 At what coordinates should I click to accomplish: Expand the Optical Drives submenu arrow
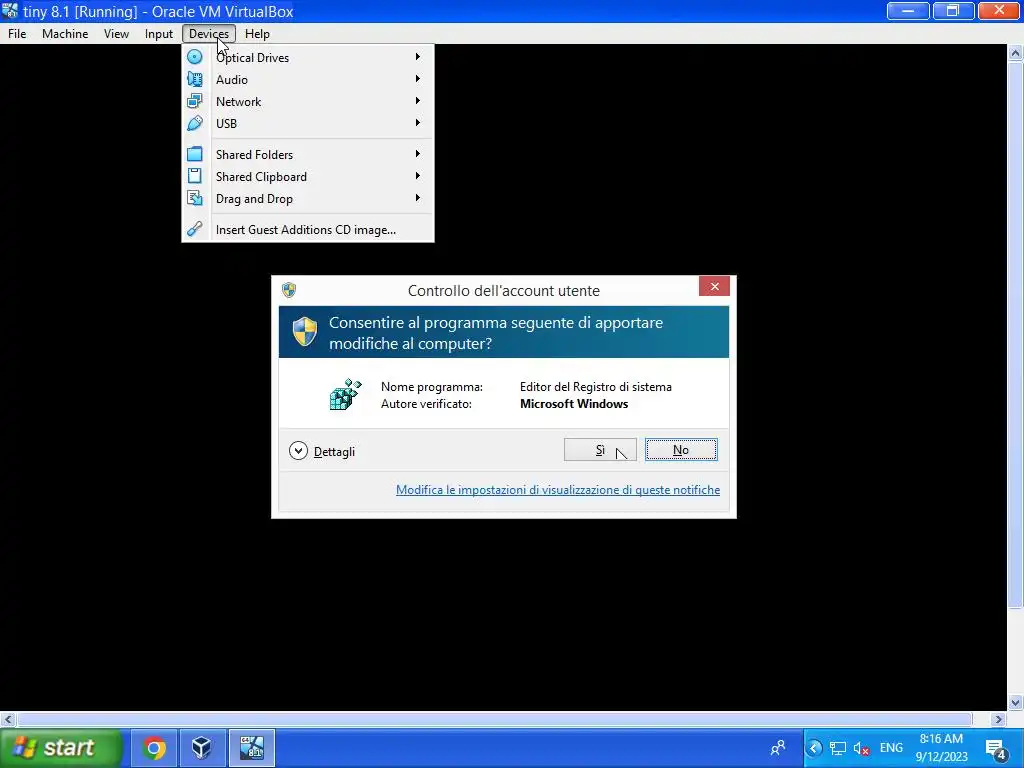(x=418, y=57)
